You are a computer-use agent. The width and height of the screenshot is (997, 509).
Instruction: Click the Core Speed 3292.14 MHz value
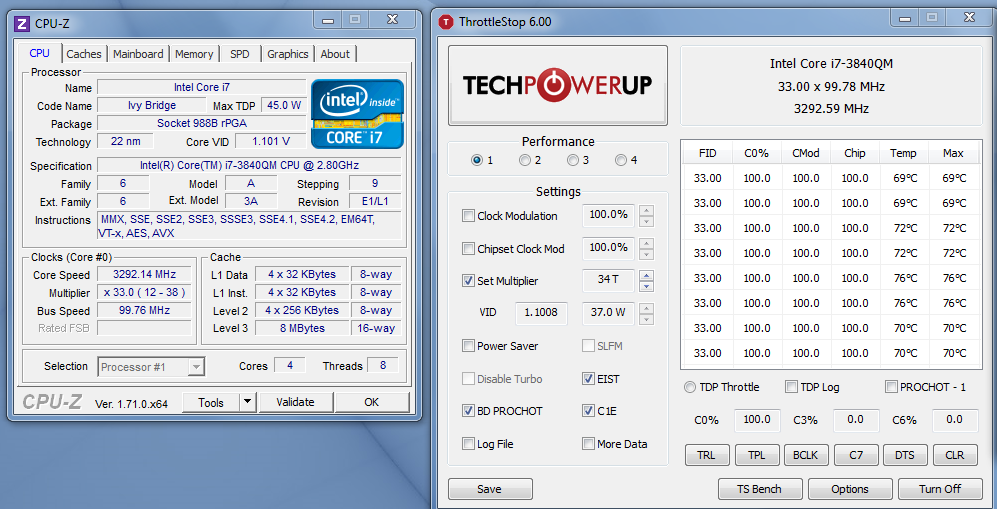coord(144,275)
